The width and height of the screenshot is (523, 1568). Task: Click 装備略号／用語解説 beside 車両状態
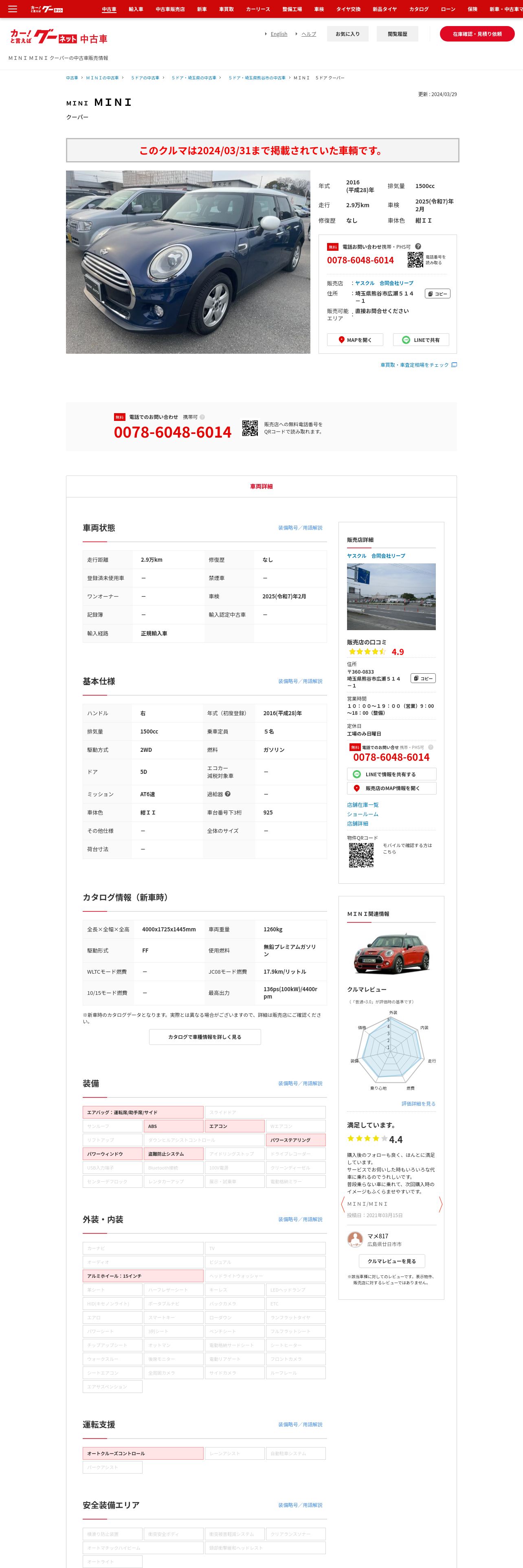(300, 528)
